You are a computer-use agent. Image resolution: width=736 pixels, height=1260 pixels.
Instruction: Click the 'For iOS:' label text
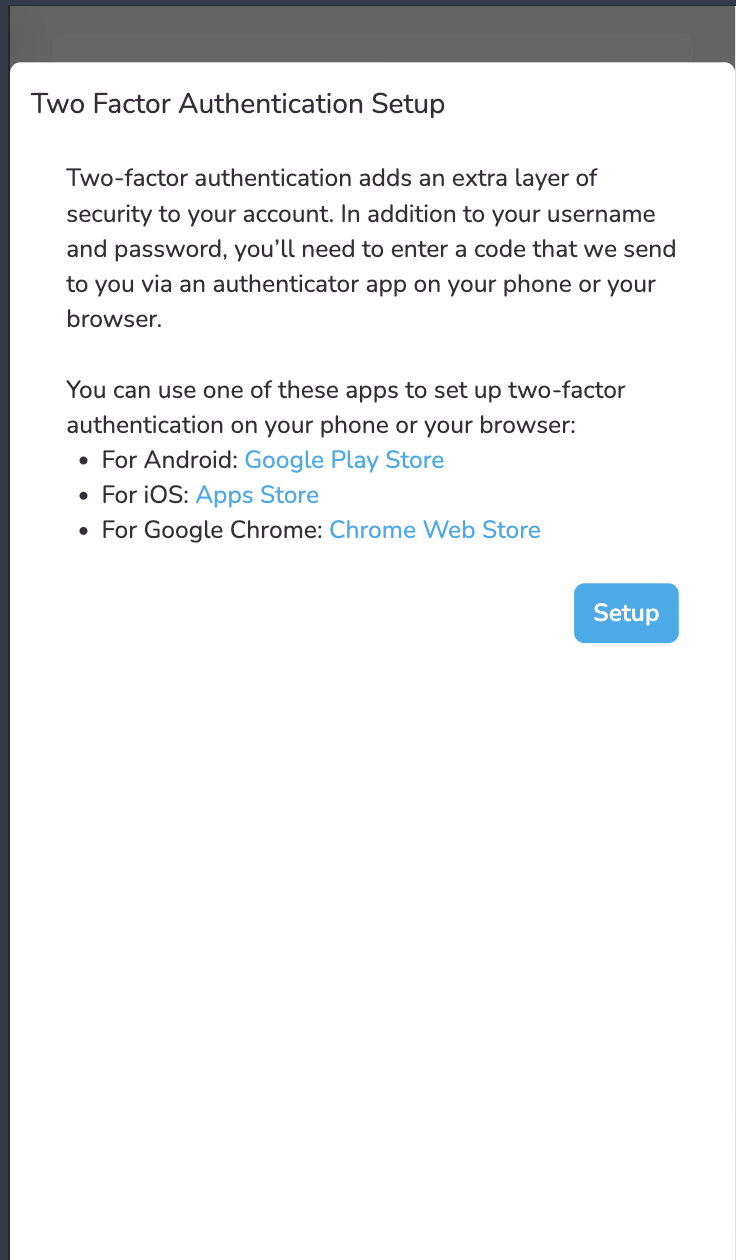145,495
